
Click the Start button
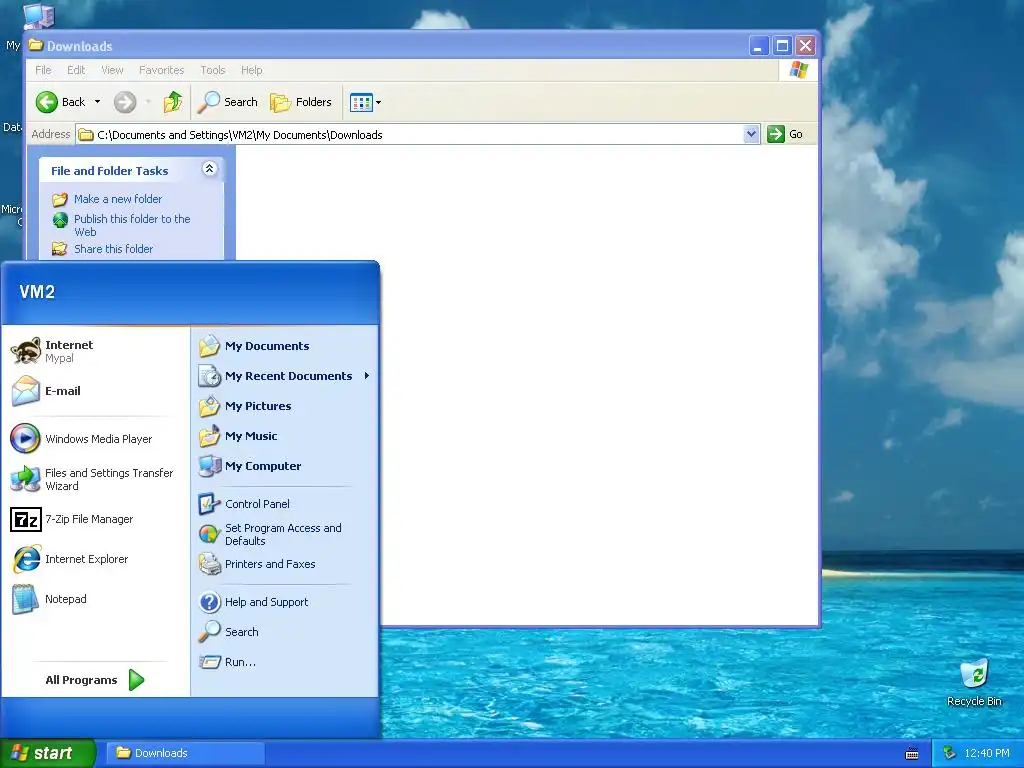(48, 753)
